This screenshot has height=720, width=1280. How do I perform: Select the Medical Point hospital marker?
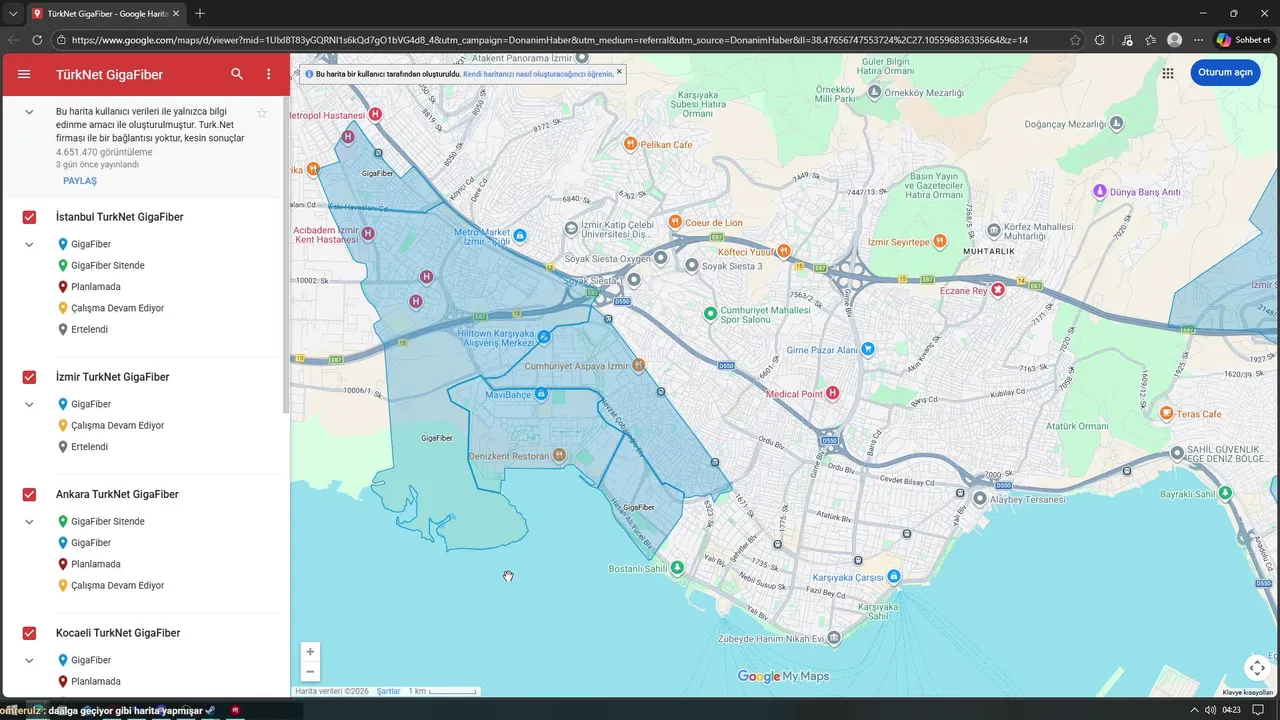[x=832, y=393]
